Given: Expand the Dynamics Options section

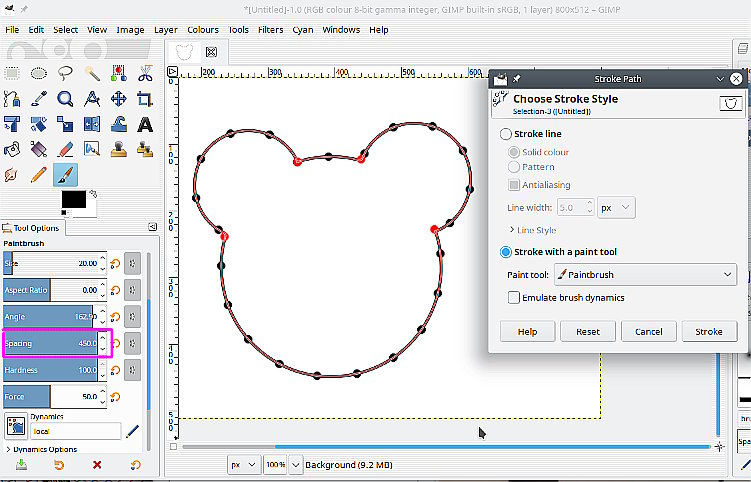Looking at the screenshot, I should [x=41, y=449].
